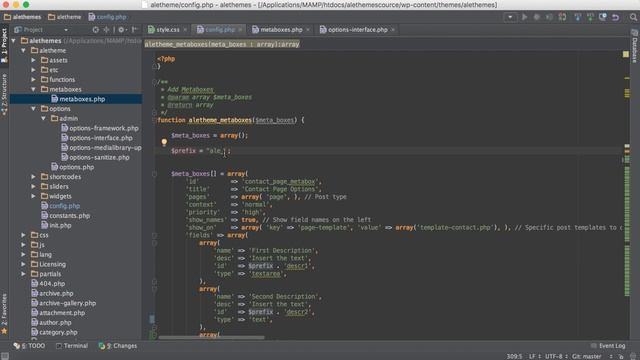Viewport: 640px width, 360px height.
Task: Select init.php in project tree
Action: coord(60,225)
